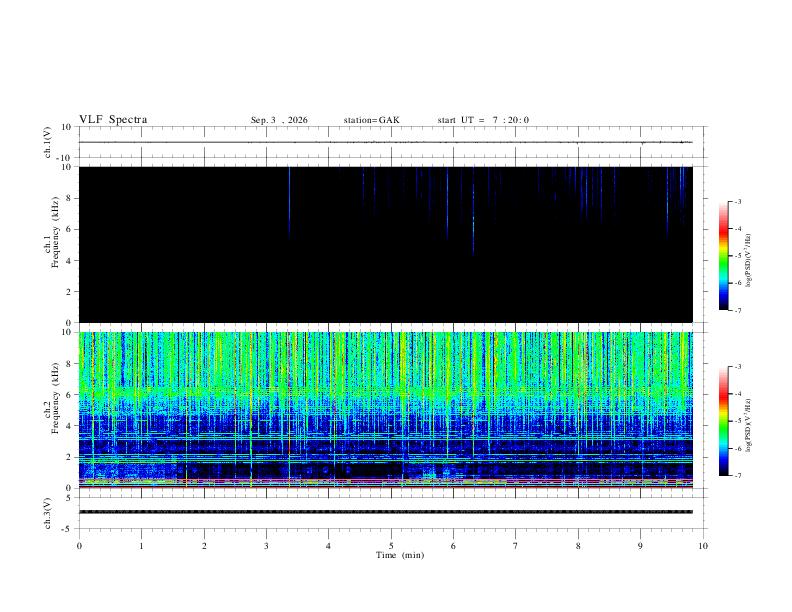Click the 5 tick on time axis
The width and height of the screenshot is (792, 612).
[x=391, y=546]
